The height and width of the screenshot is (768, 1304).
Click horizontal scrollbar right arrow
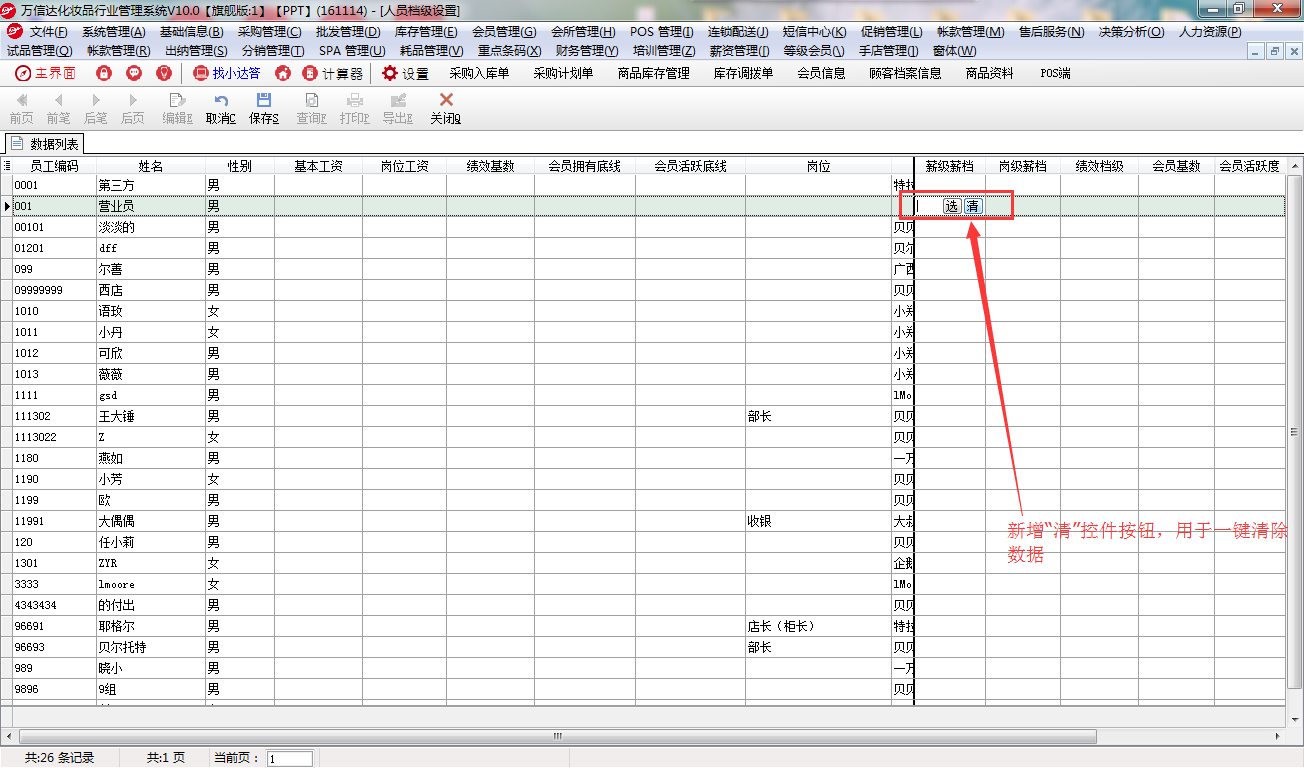click(1279, 736)
